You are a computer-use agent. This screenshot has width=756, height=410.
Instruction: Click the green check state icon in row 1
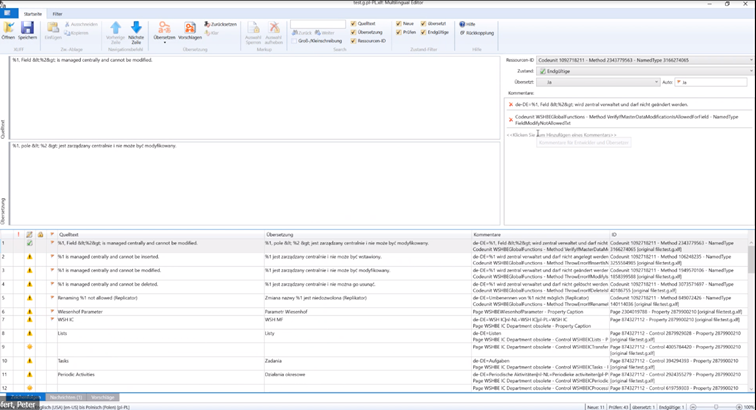point(29,243)
